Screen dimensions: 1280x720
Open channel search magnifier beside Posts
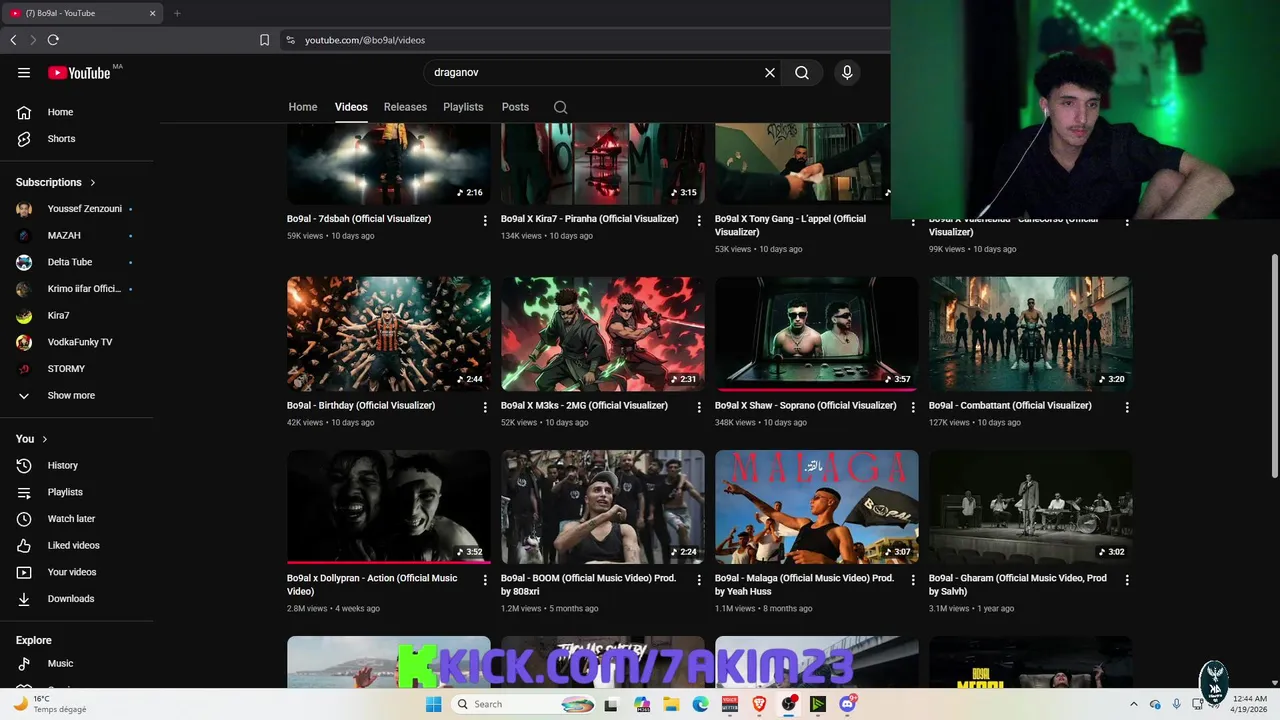tap(560, 107)
